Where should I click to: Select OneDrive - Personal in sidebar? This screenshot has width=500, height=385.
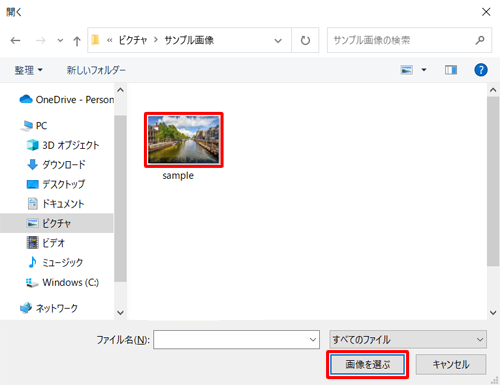coord(67,100)
